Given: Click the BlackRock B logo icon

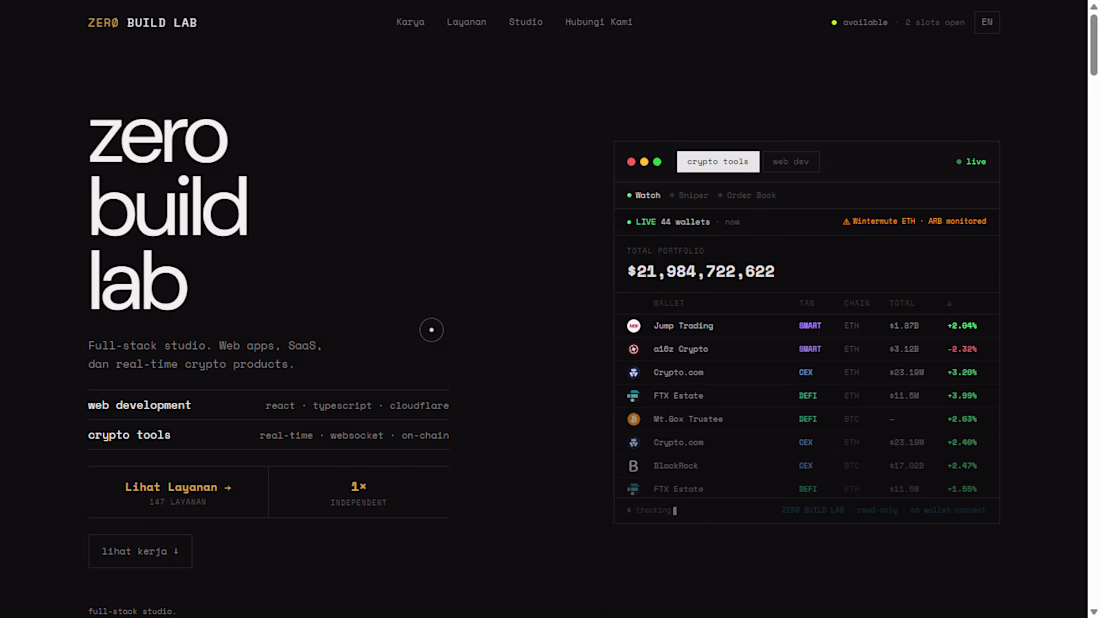Looking at the screenshot, I should (633, 466).
